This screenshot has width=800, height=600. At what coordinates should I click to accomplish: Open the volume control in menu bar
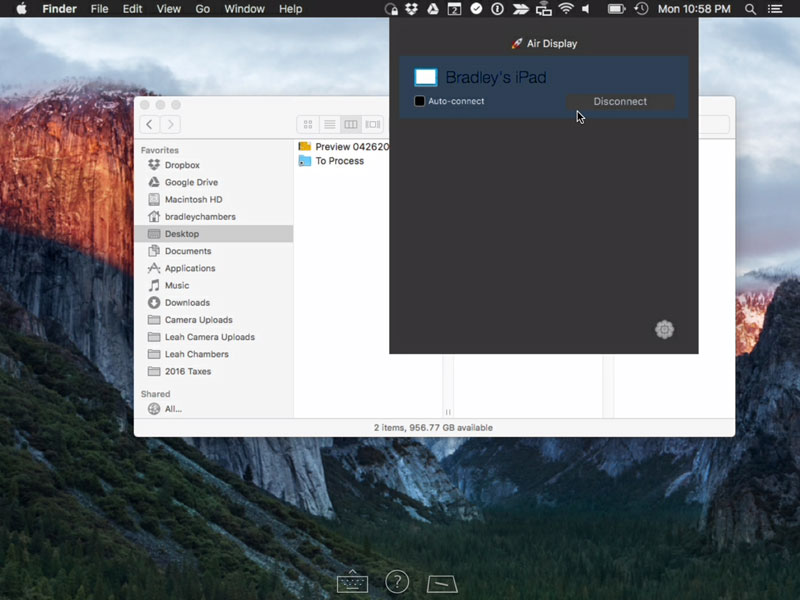(x=586, y=9)
